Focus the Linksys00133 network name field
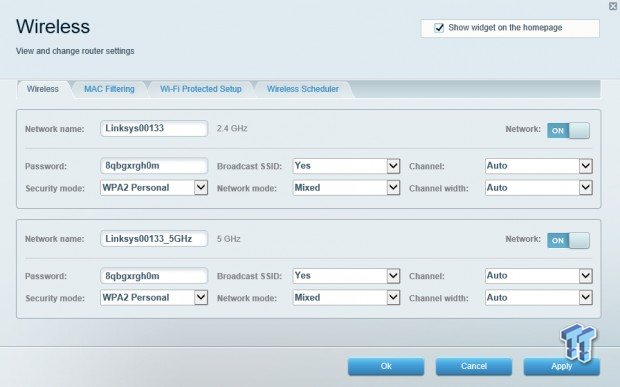This screenshot has height=387, width=620. pos(154,128)
